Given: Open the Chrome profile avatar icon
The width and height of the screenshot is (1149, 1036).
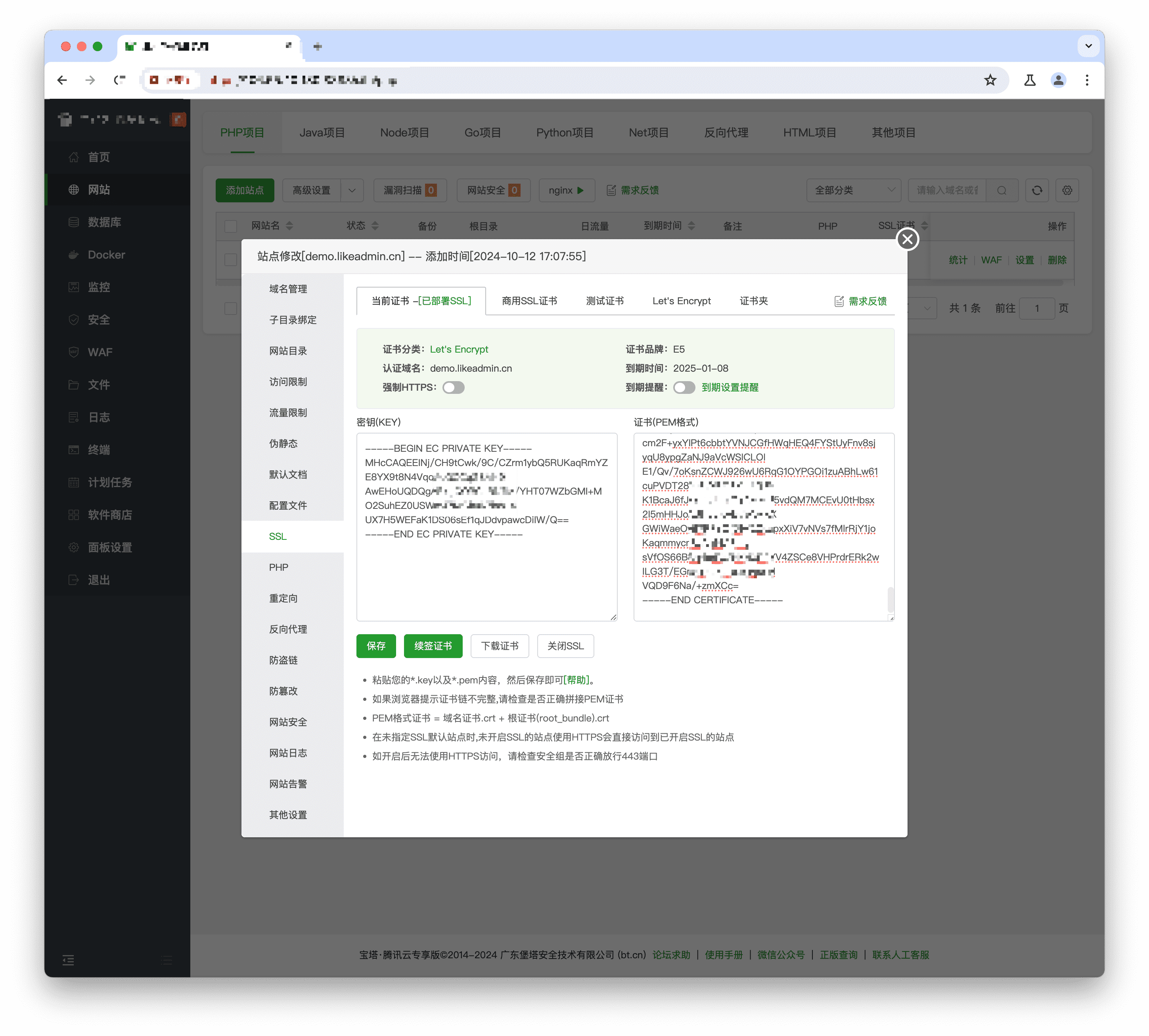Looking at the screenshot, I should point(1058,80).
